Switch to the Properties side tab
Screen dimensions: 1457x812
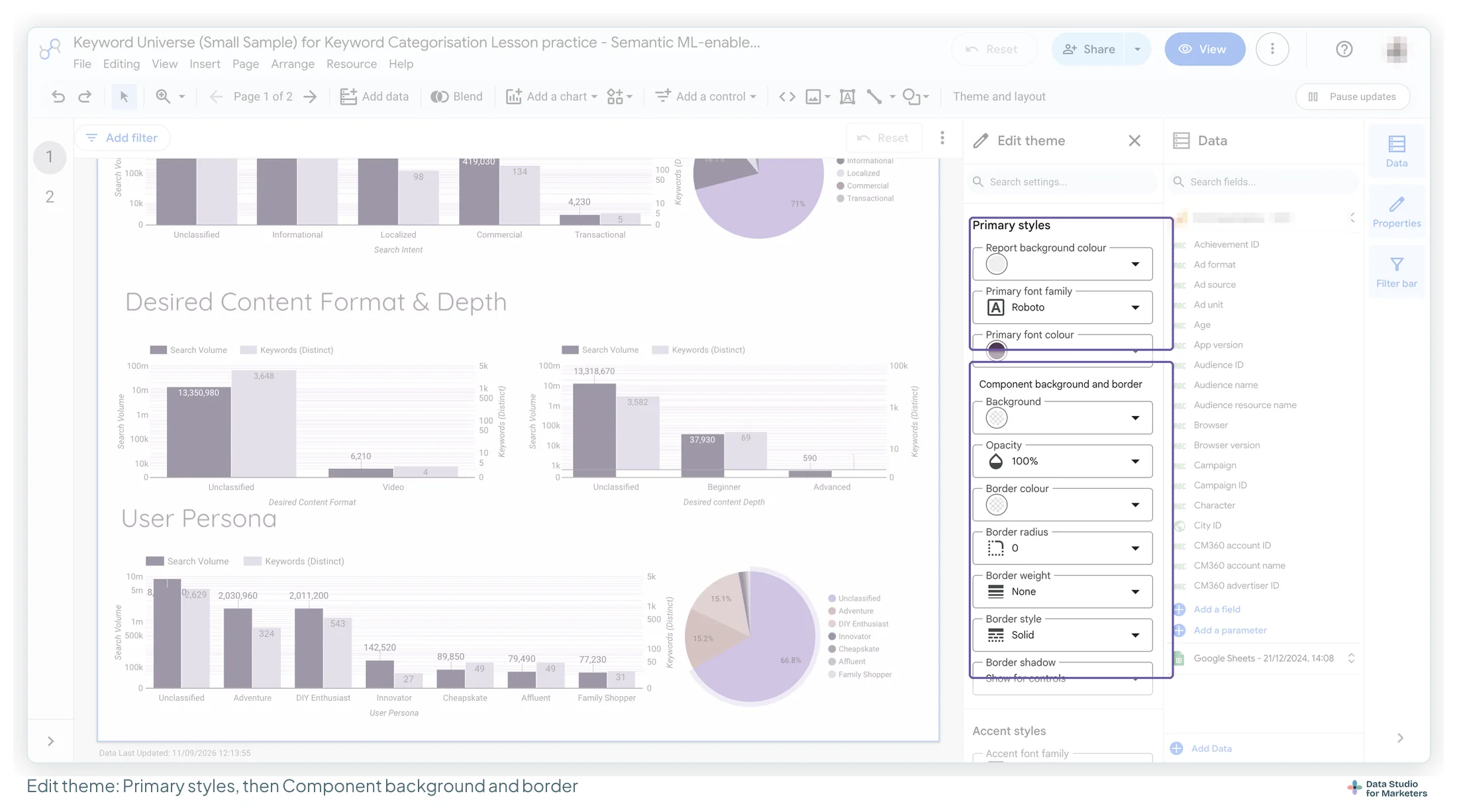point(1397,212)
